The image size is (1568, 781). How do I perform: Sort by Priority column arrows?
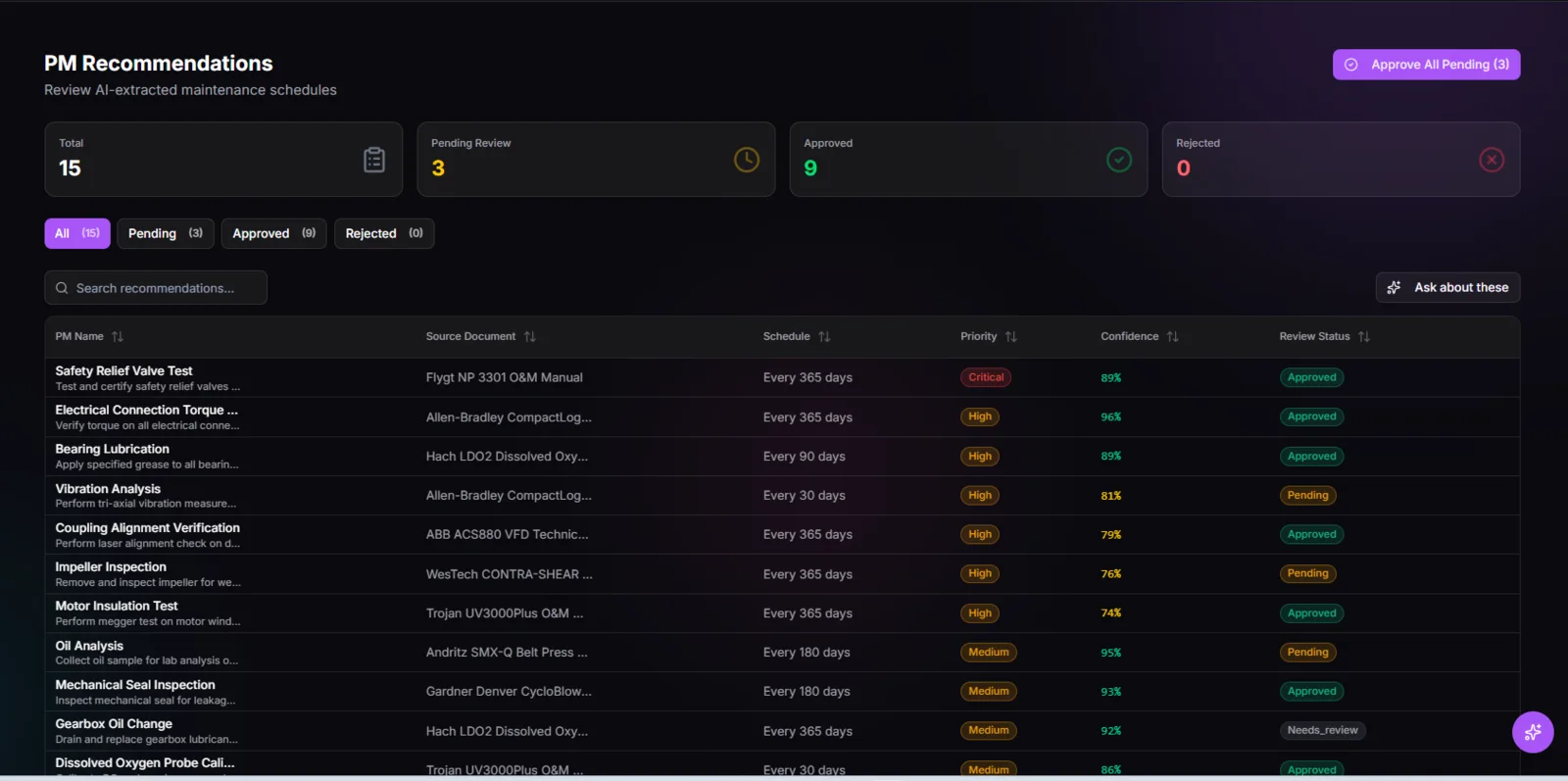(x=1011, y=336)
